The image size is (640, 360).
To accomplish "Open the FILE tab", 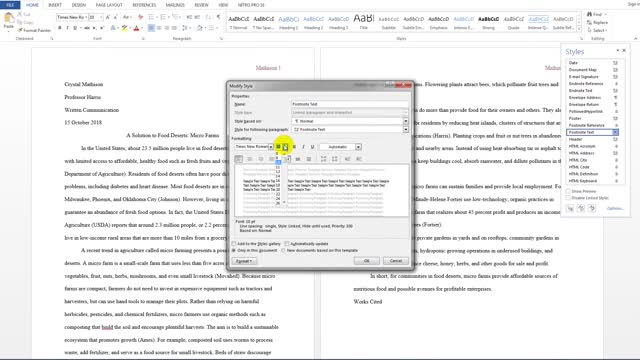I will tap(10, 5).
